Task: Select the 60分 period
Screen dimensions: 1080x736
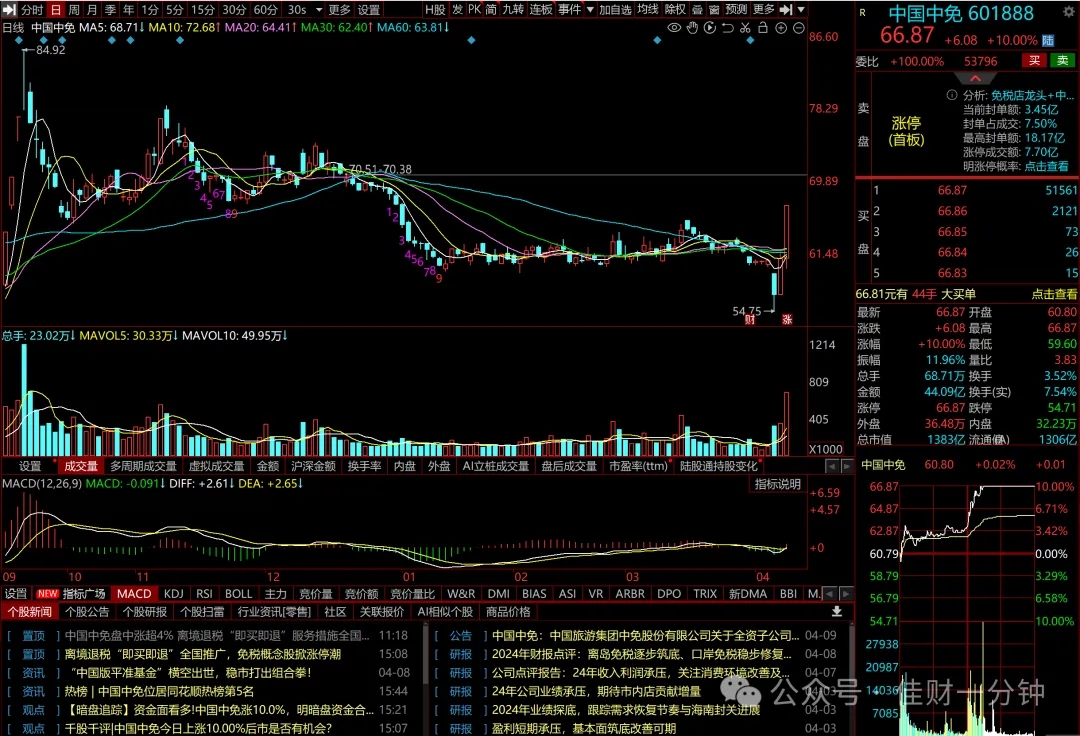Action: click(x=266, y=10)
